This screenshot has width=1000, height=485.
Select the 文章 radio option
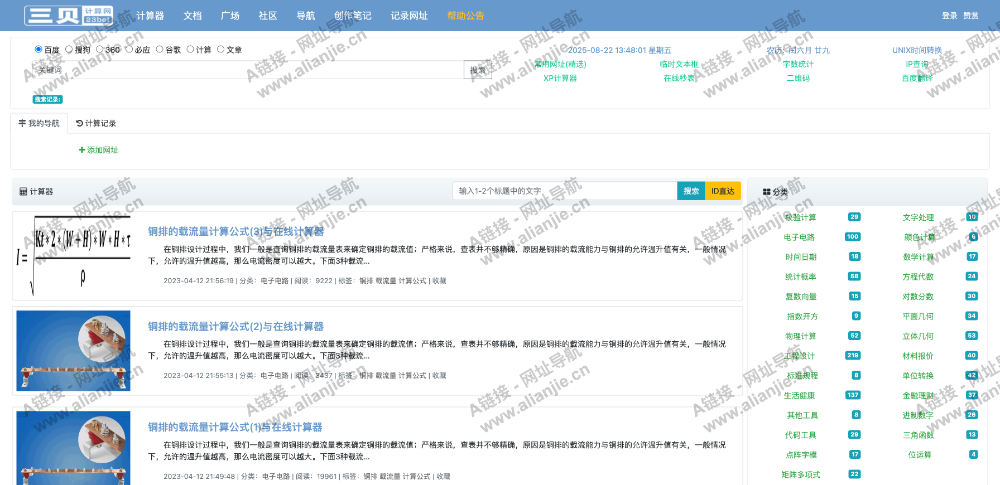(221, 48)
